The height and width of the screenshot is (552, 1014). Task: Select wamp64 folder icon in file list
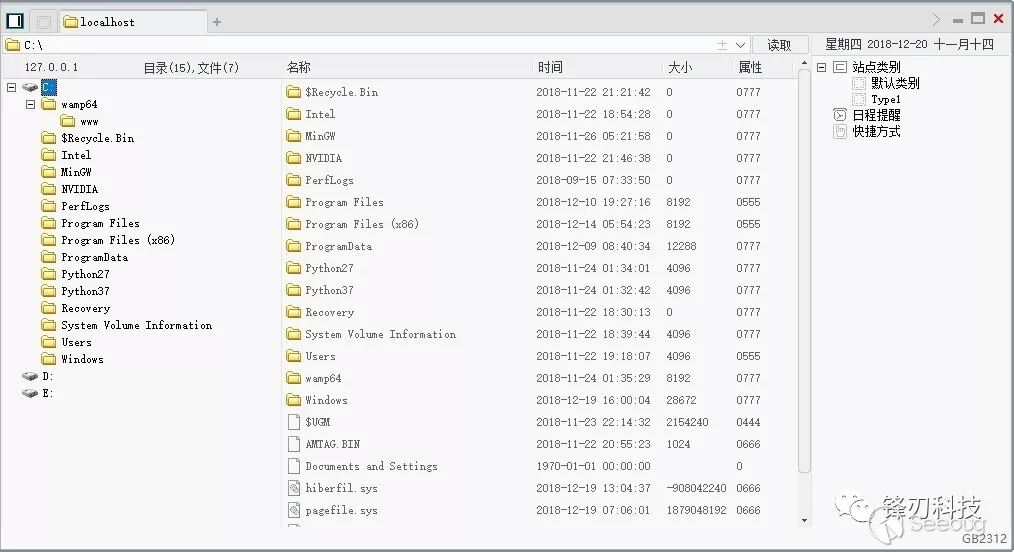tap(294, 377)
